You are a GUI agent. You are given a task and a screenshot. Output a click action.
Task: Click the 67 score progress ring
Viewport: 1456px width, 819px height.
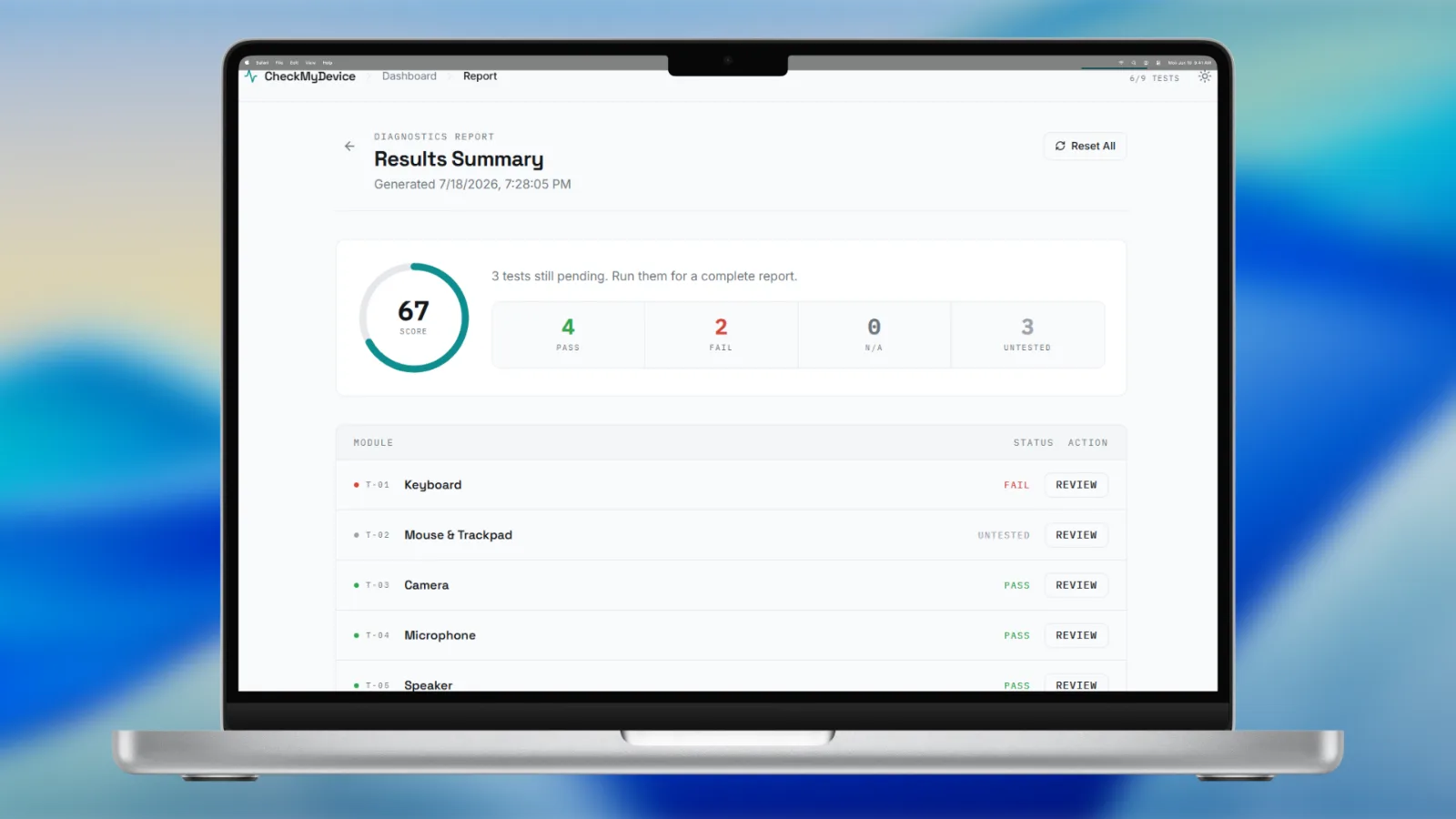(414, 318)
